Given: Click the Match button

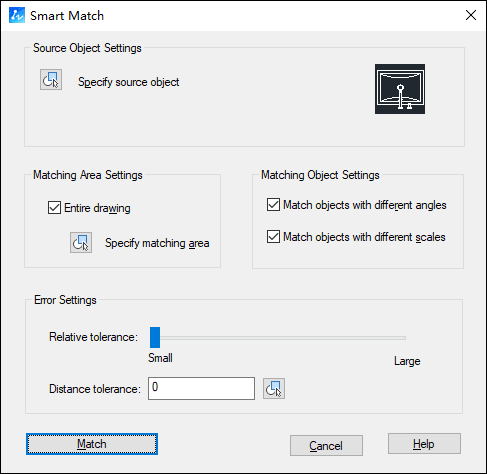Looking at the screenshot, I should tap(92, 444).
